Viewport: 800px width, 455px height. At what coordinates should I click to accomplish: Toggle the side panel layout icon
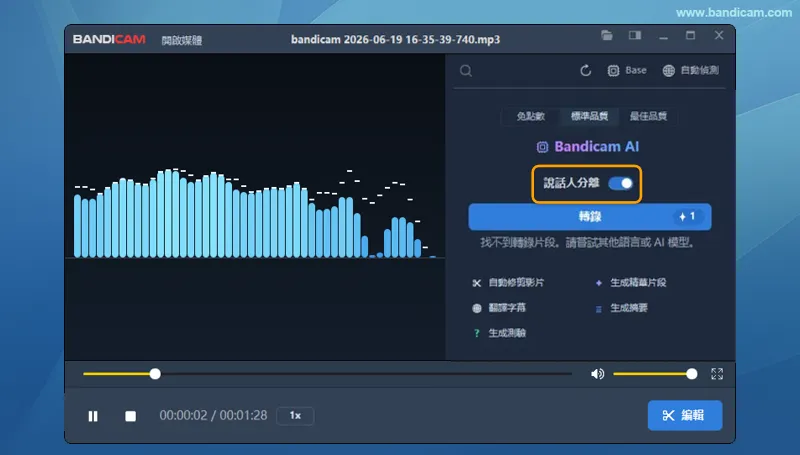point(635,35)
